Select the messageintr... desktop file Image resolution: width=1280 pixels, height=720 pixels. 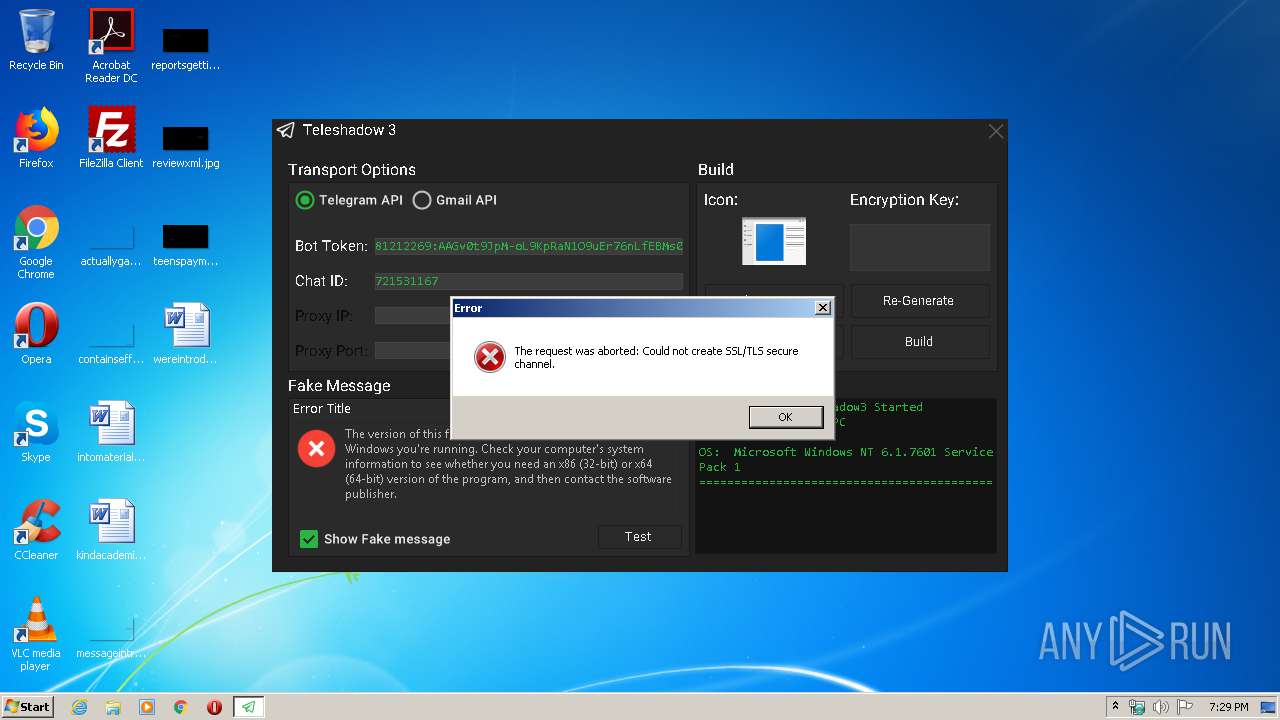pos(111,638)
